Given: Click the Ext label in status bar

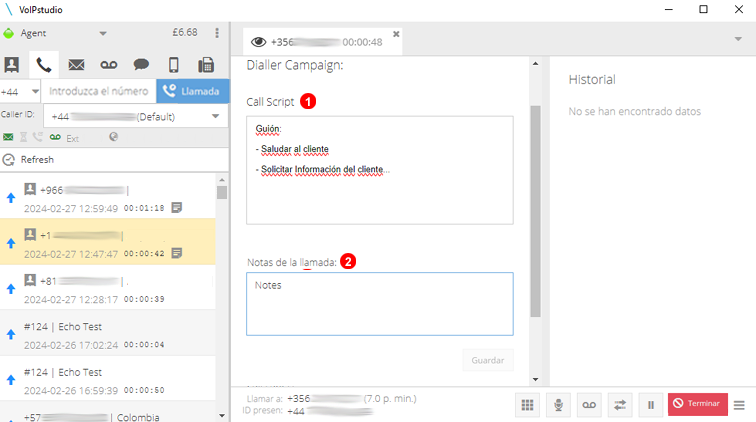Looking at the screenshot, I should [x=72, y=138].
